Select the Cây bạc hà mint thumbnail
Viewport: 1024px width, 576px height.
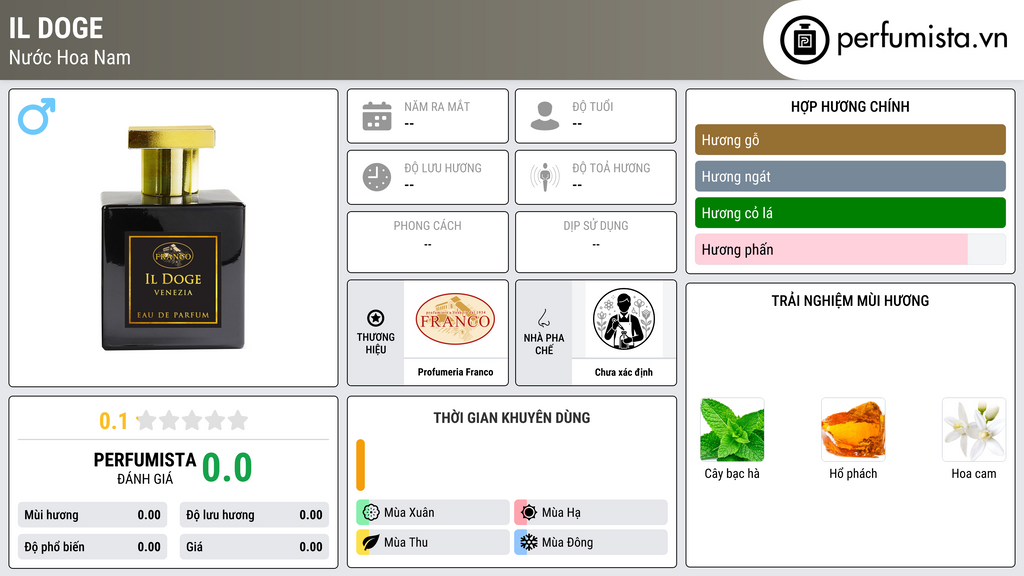(x=732, y=430)
